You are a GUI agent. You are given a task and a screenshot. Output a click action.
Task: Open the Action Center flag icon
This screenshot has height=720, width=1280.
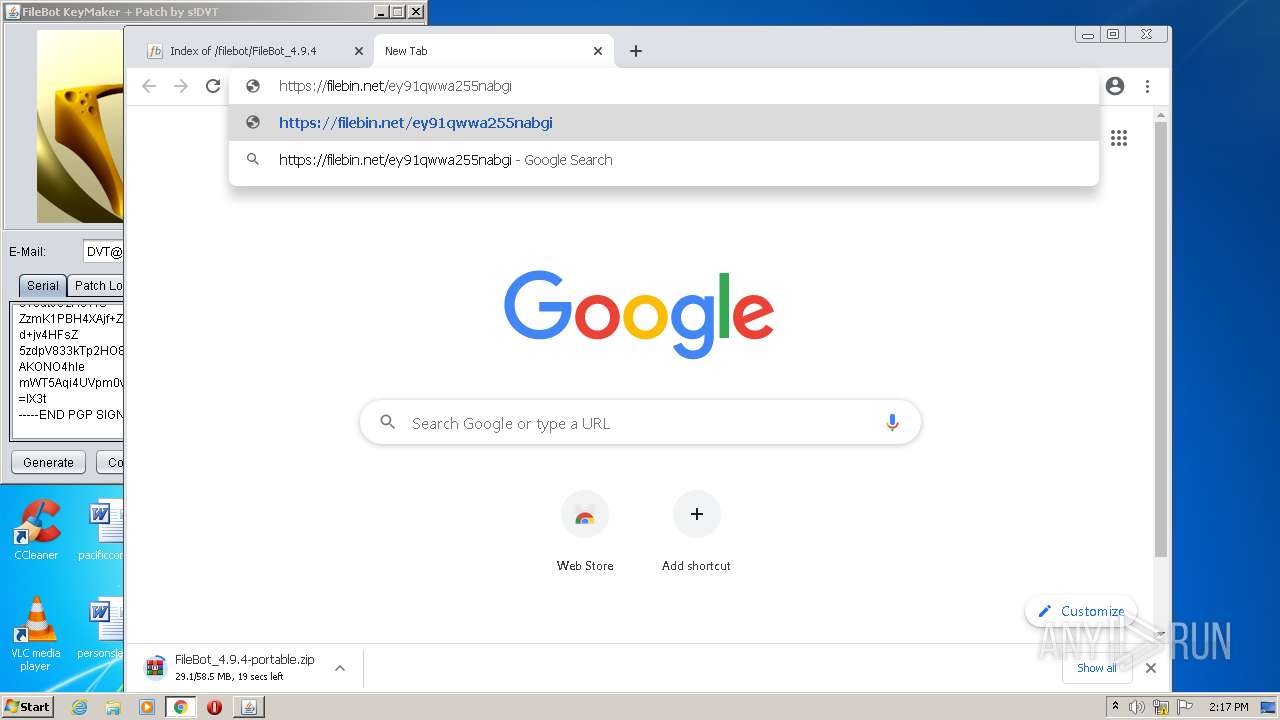tap(1186, 707)
